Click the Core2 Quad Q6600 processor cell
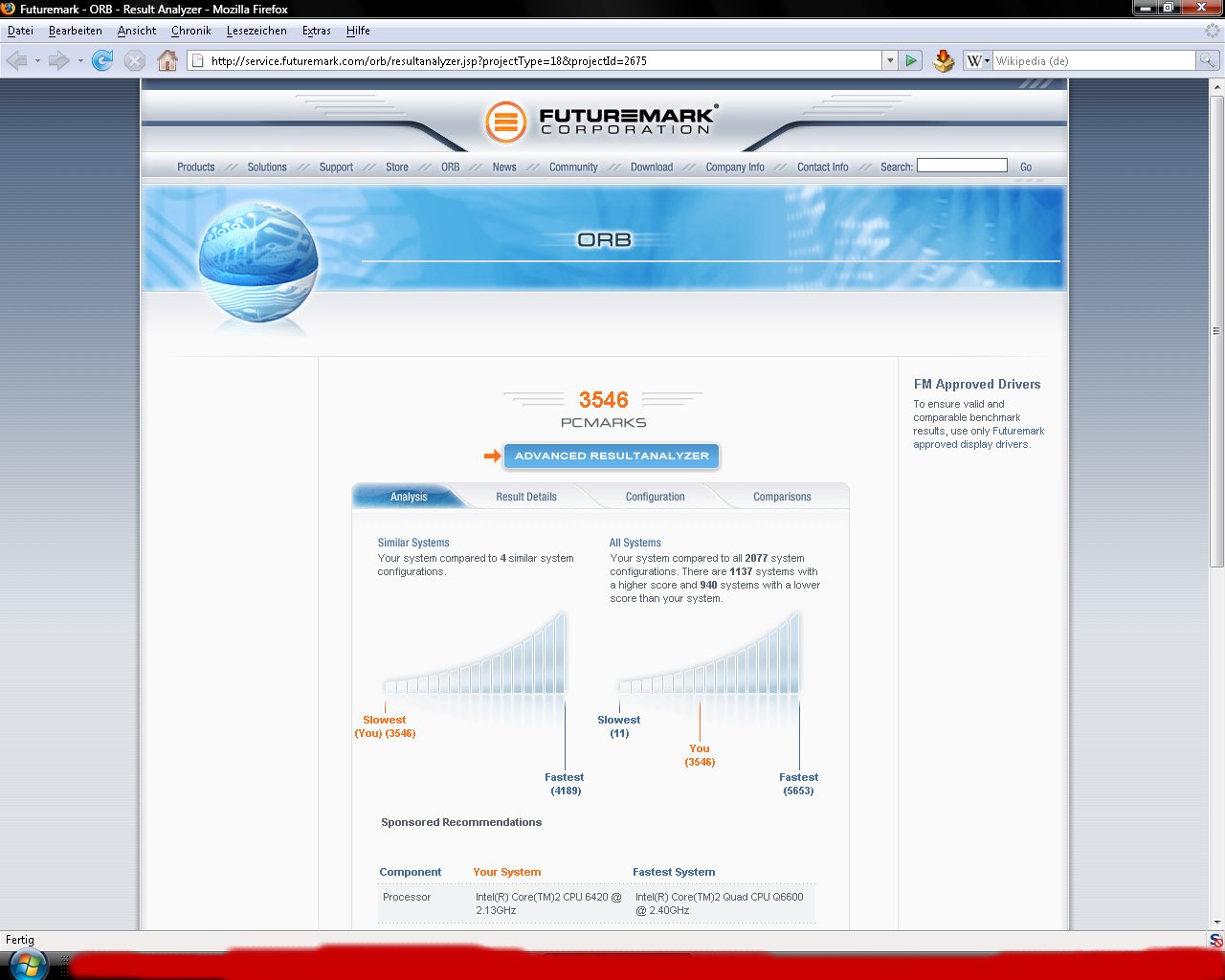The image size is (1225, 980). pos(720,903)
